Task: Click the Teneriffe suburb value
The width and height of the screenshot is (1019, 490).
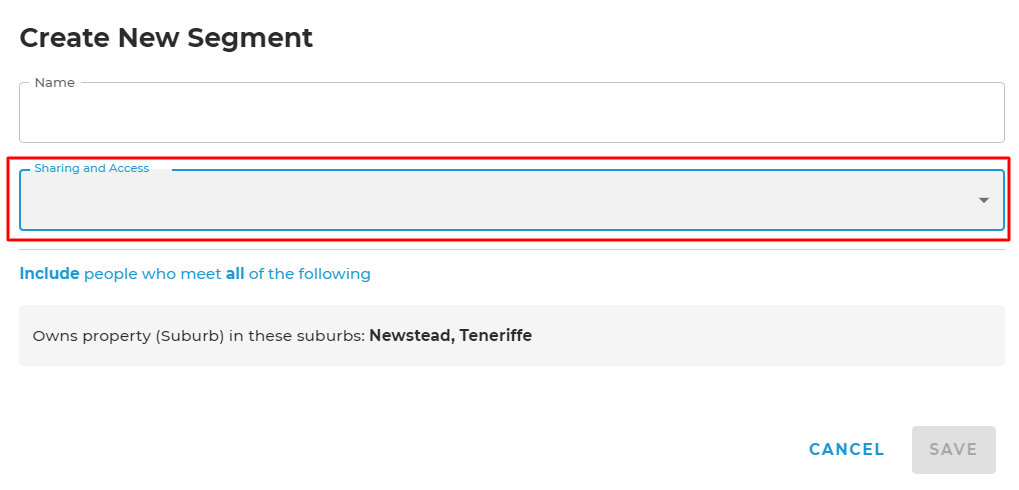Action: (x=496, y=336)
